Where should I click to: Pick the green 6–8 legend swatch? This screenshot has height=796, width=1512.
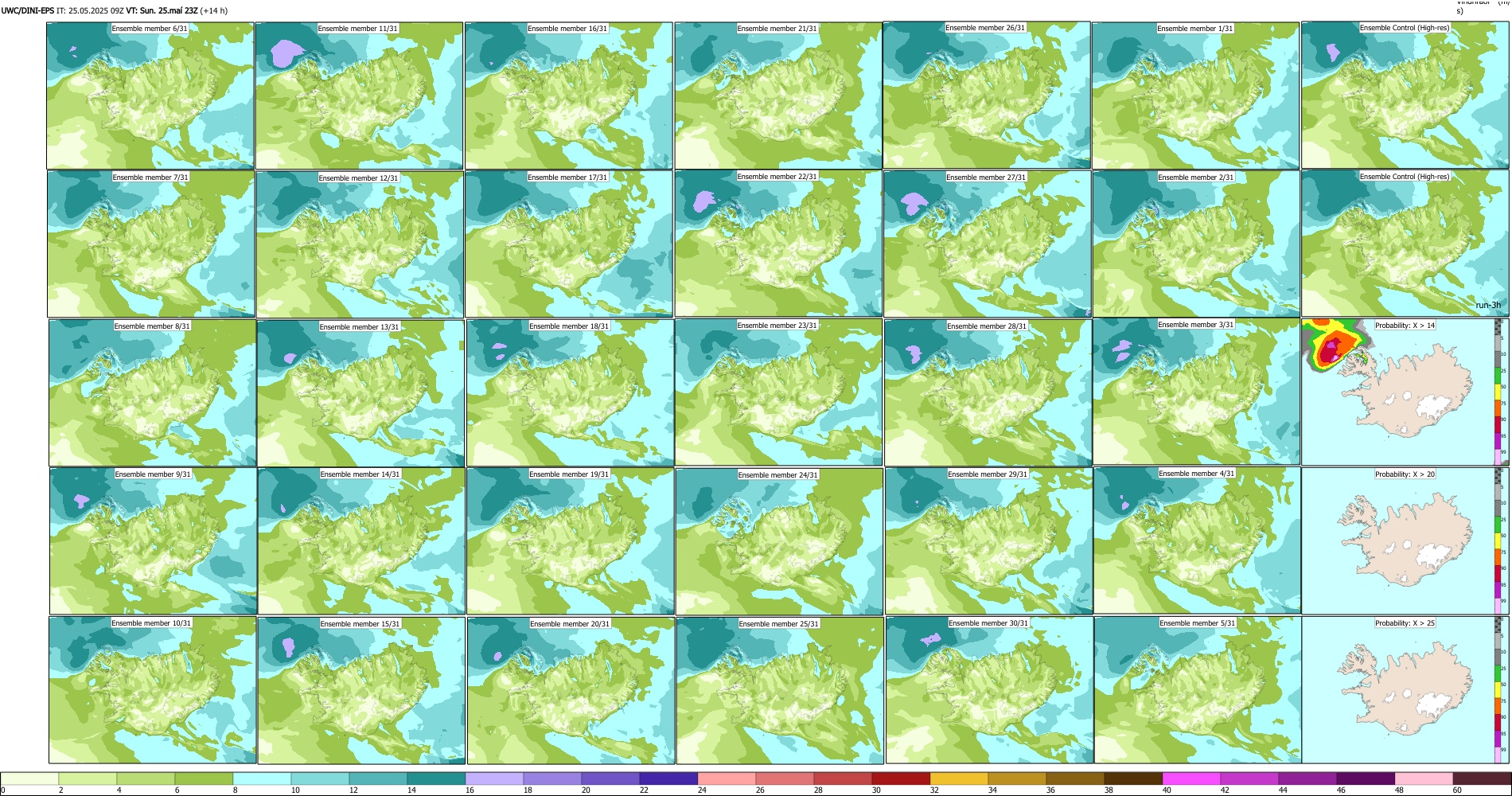204,778
